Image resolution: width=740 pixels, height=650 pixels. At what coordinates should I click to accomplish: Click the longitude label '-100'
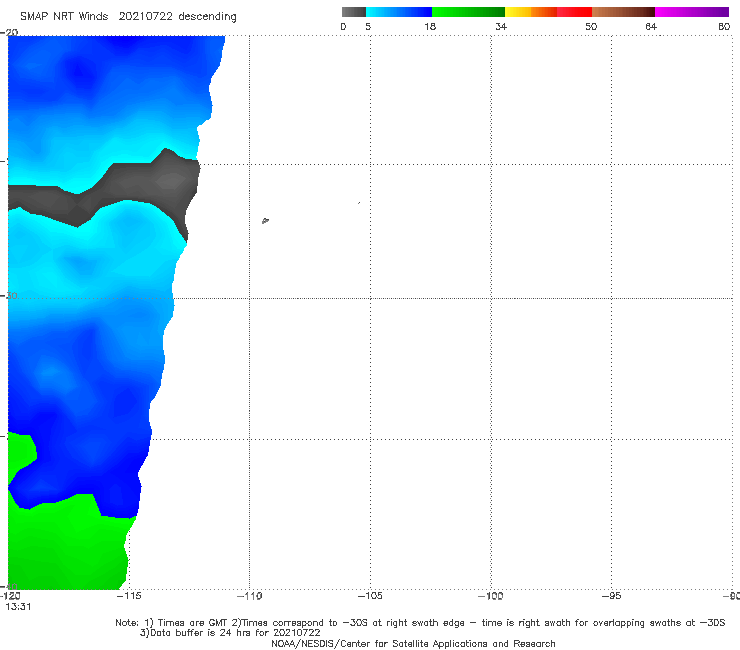(490, 596)
